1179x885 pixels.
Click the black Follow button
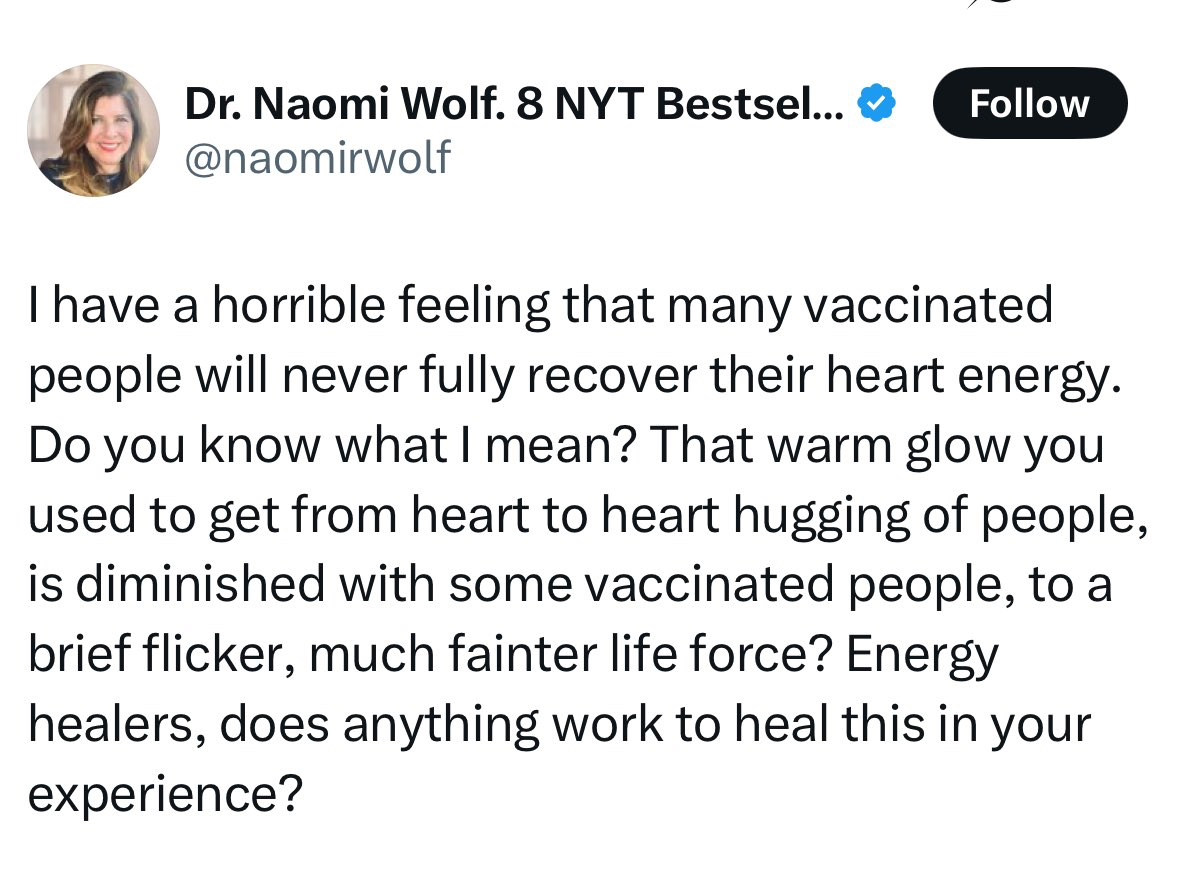pyautogui.click(x=1029, y=103)
